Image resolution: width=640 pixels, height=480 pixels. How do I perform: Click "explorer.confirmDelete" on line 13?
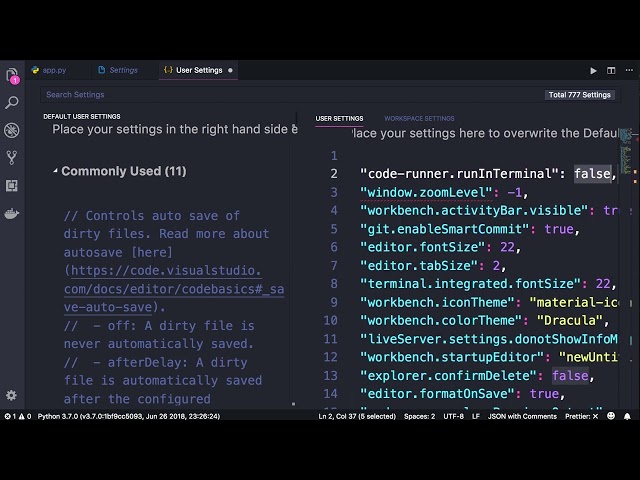[448, 376]
